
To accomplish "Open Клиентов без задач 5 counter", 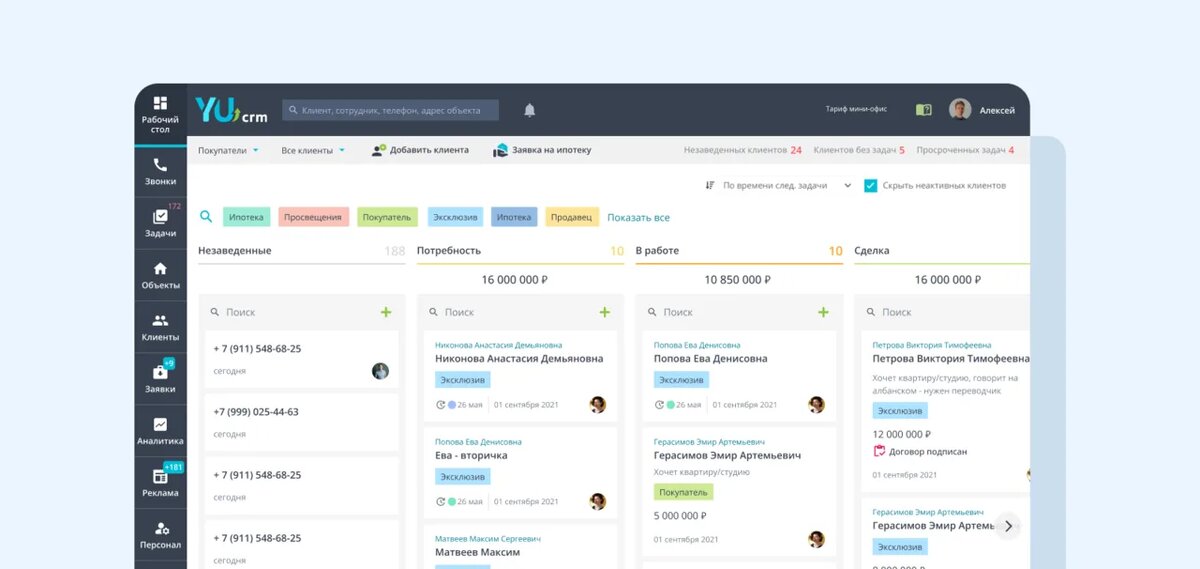I will 859,150.
